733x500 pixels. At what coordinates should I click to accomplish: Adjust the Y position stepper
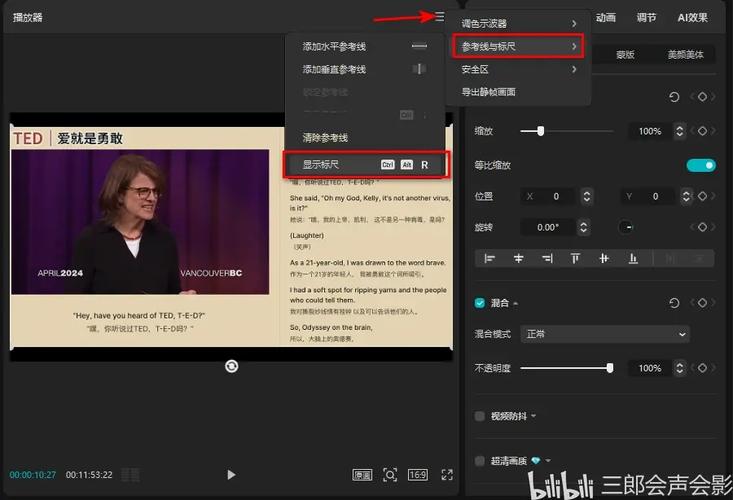pyautogui.click(x=686, y=196)
